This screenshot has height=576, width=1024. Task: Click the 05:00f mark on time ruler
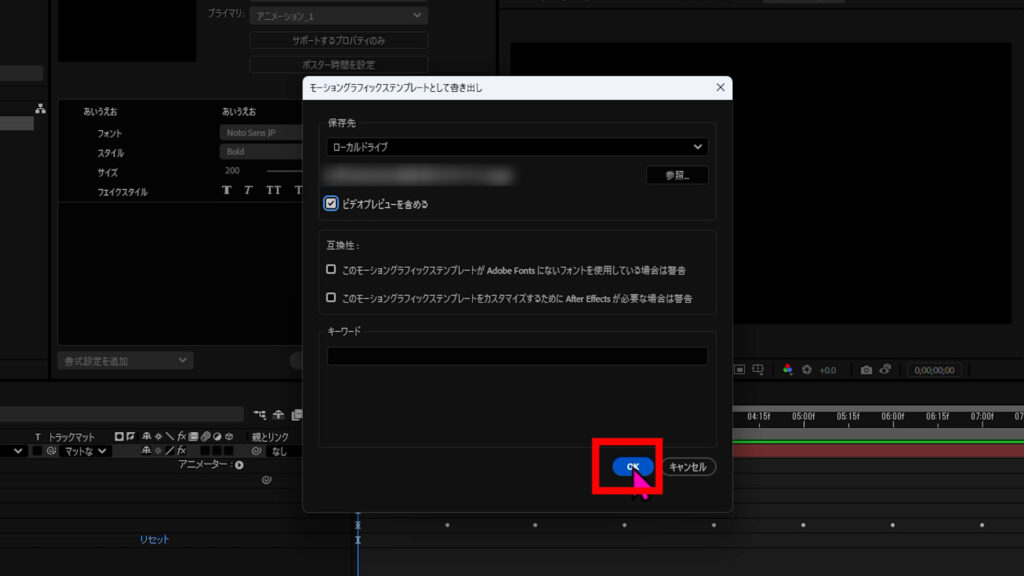(803, 416)
